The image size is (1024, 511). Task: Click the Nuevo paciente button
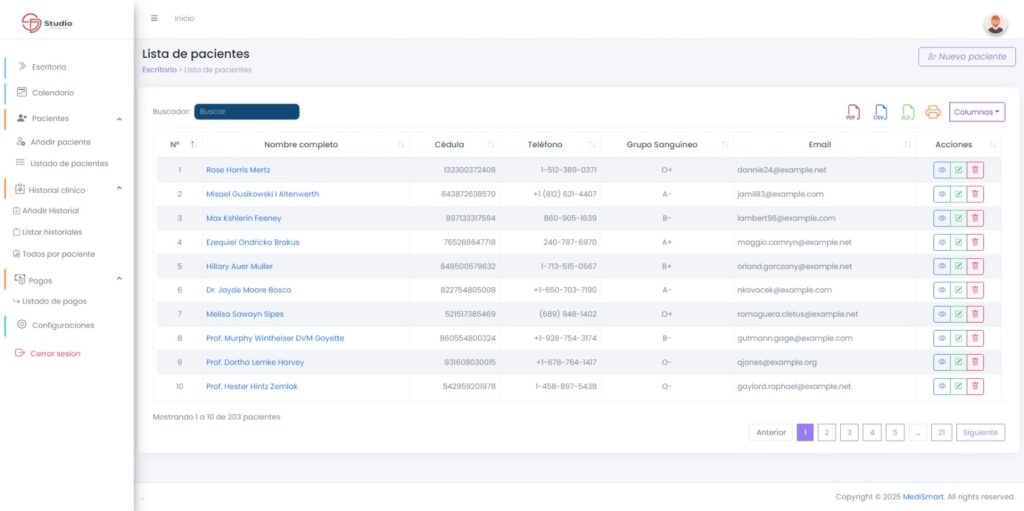pos(966,57)
